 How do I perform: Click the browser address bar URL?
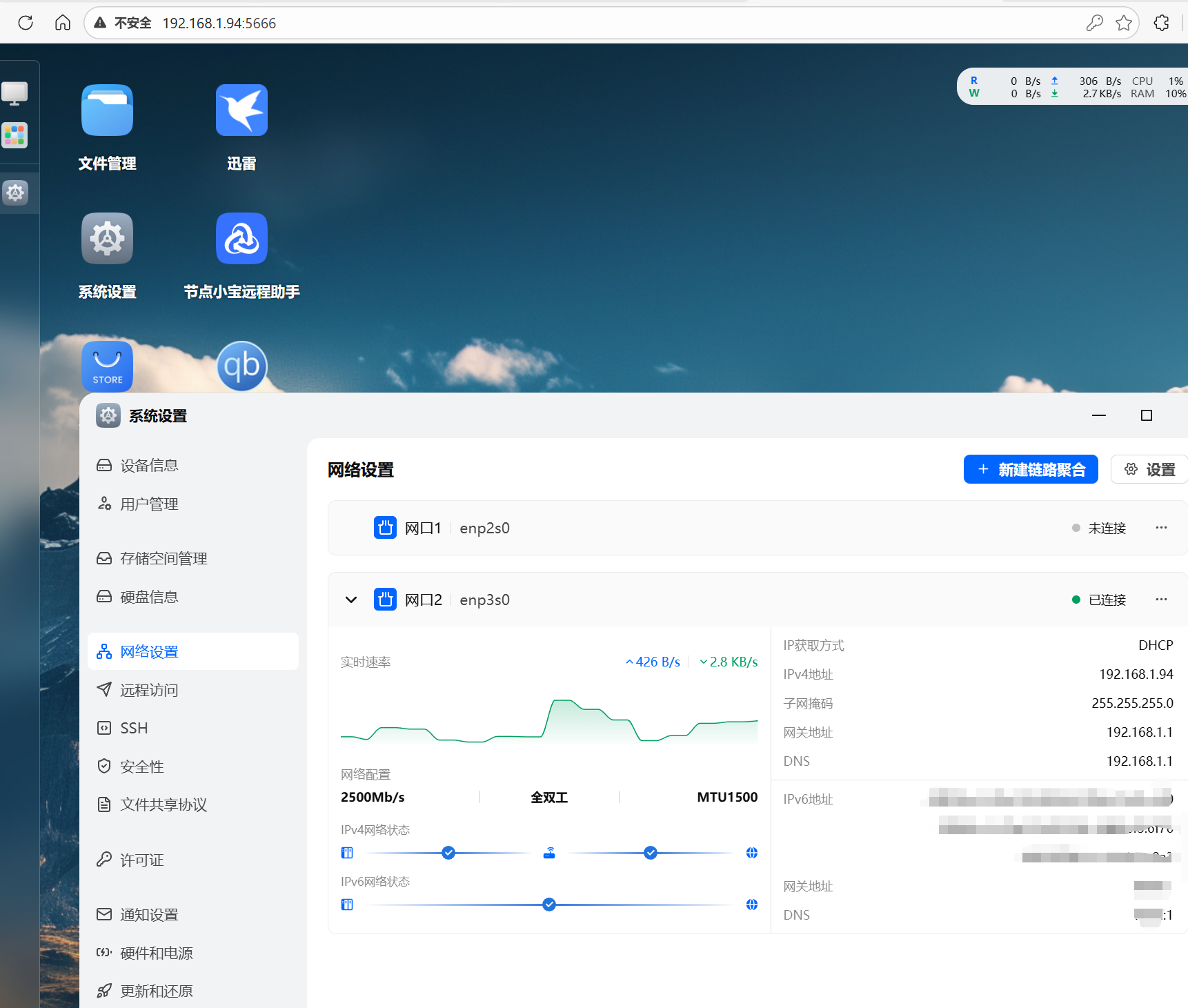[219, 23]
